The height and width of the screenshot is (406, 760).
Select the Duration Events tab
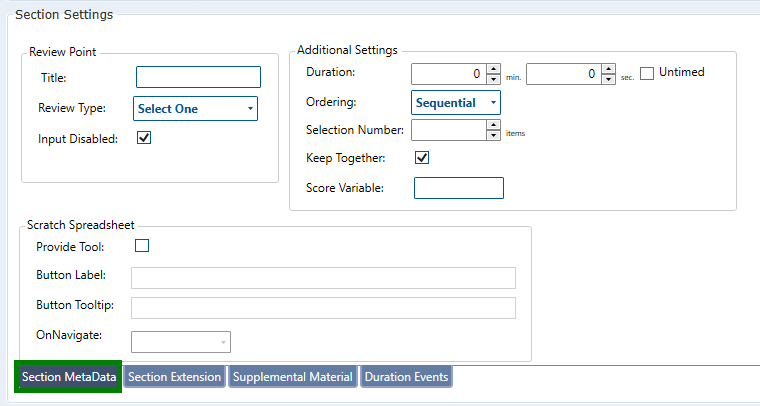point(406,377)
